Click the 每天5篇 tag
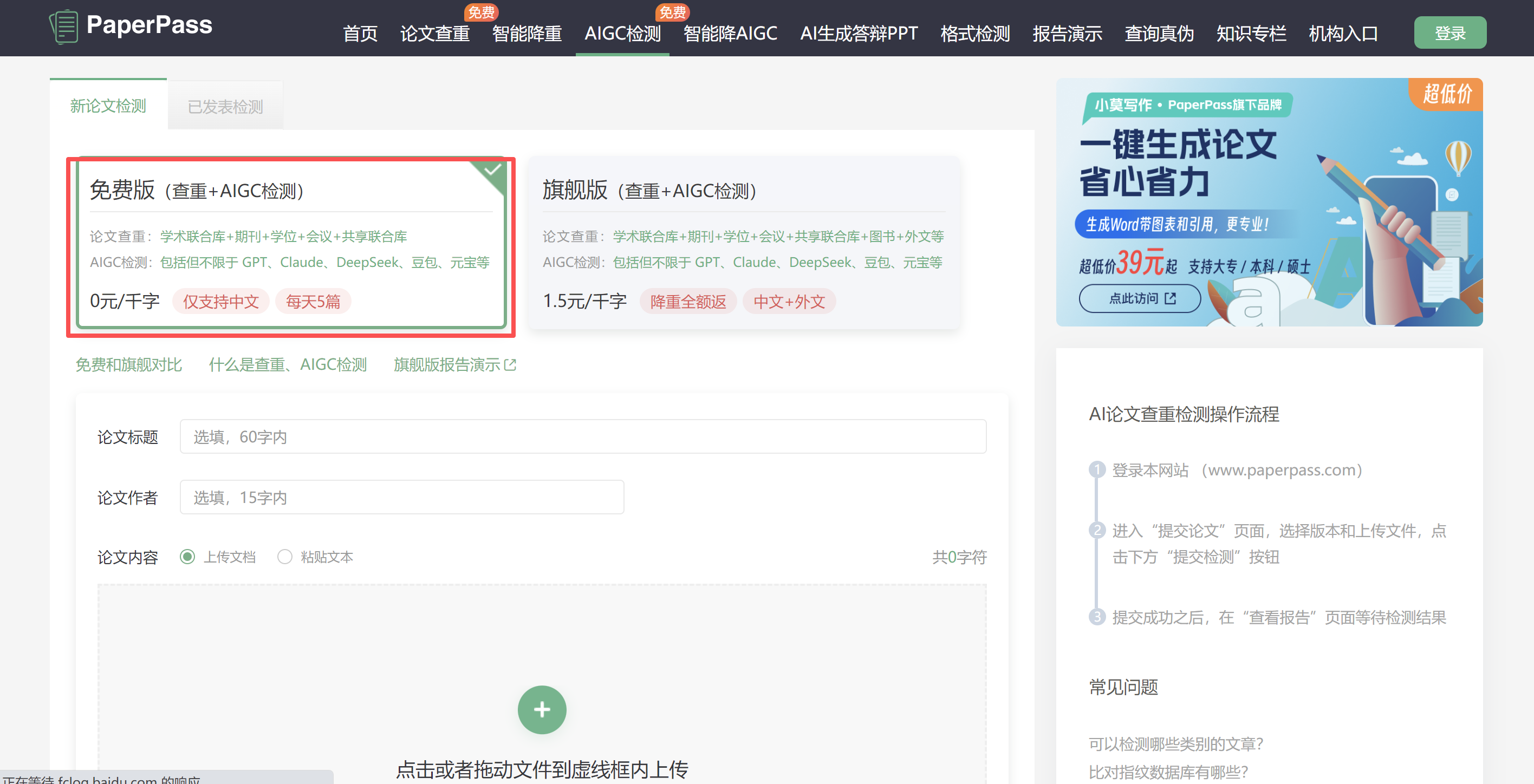This screenshot has width=1534, height=784. [x=313, y=302]
